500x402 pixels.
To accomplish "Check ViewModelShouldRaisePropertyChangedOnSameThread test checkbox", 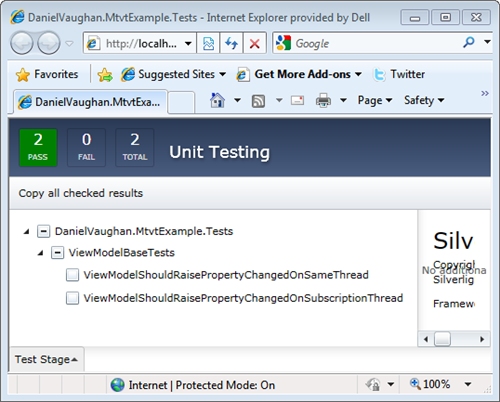I will point(72,275).
